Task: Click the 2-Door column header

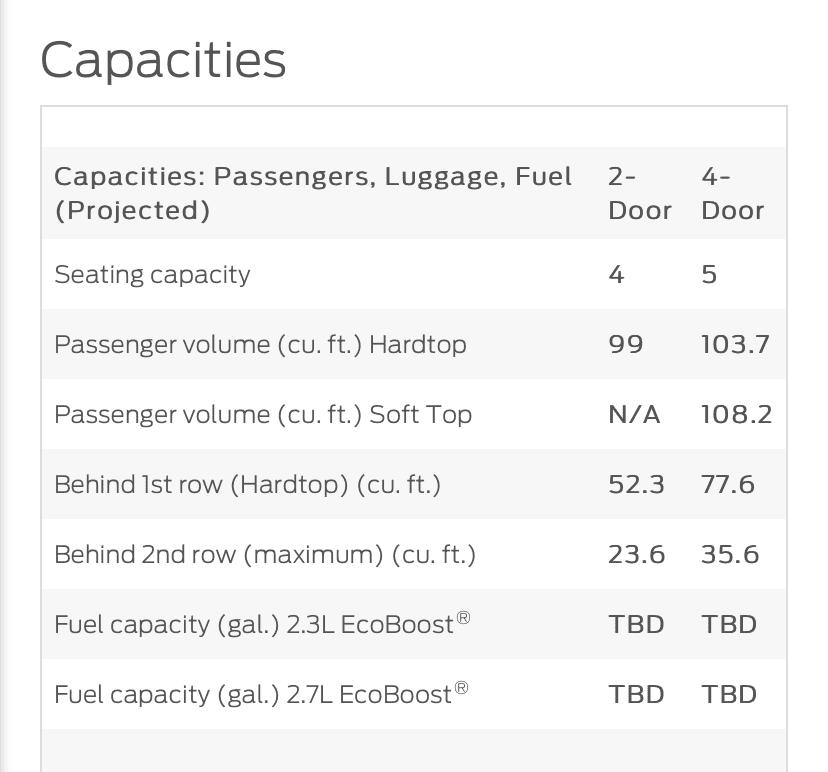Action: click(x=639, y=193)
